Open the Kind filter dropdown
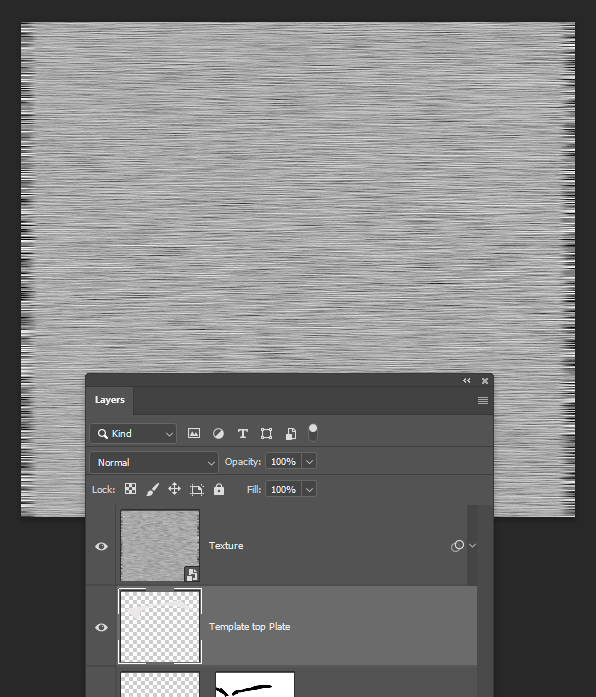Image resolution: width=596 pixels, height=697 pixels. pyautogui.click(x=133, y=433)
